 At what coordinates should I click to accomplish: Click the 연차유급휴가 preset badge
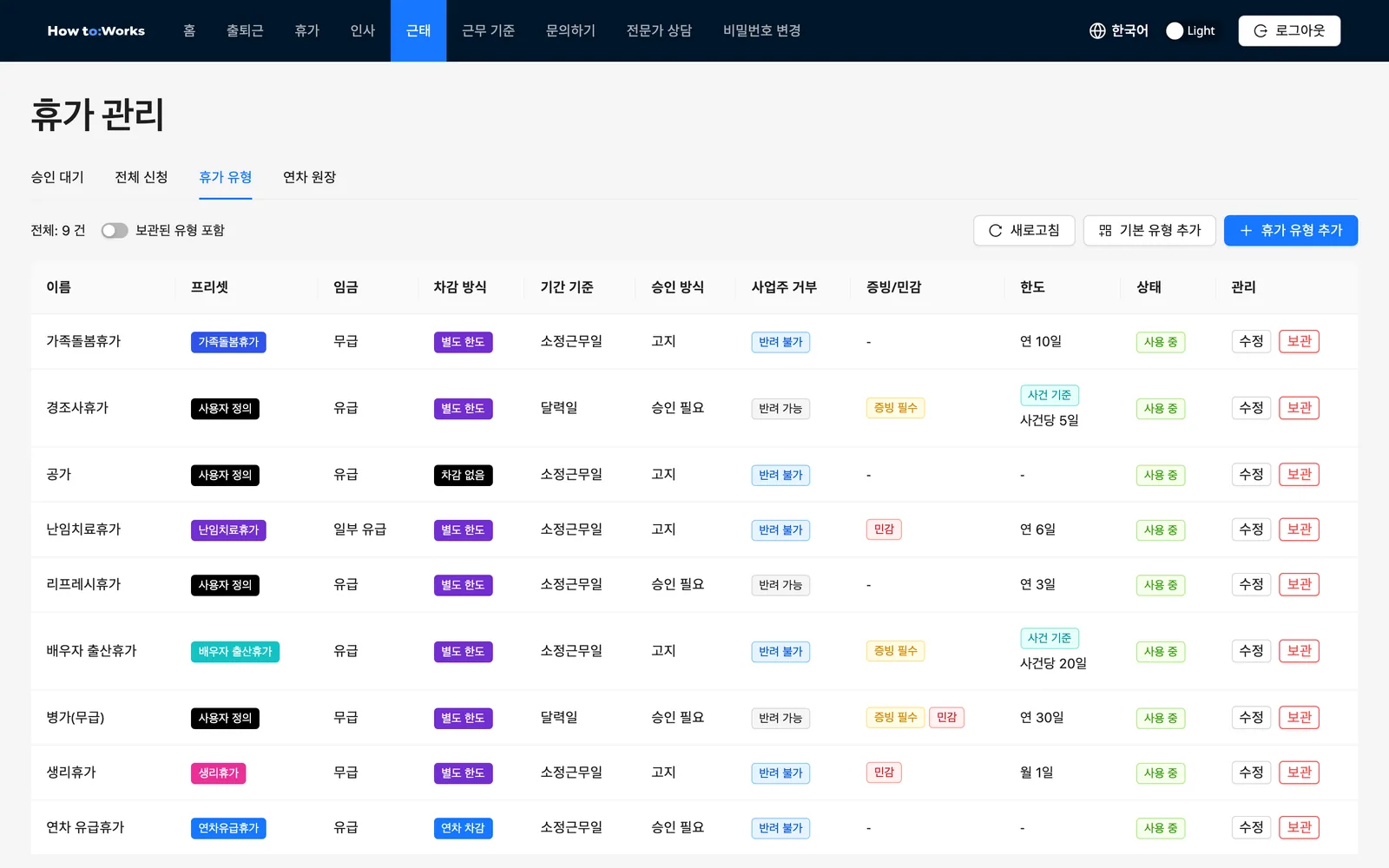click(x=228, y=828)
